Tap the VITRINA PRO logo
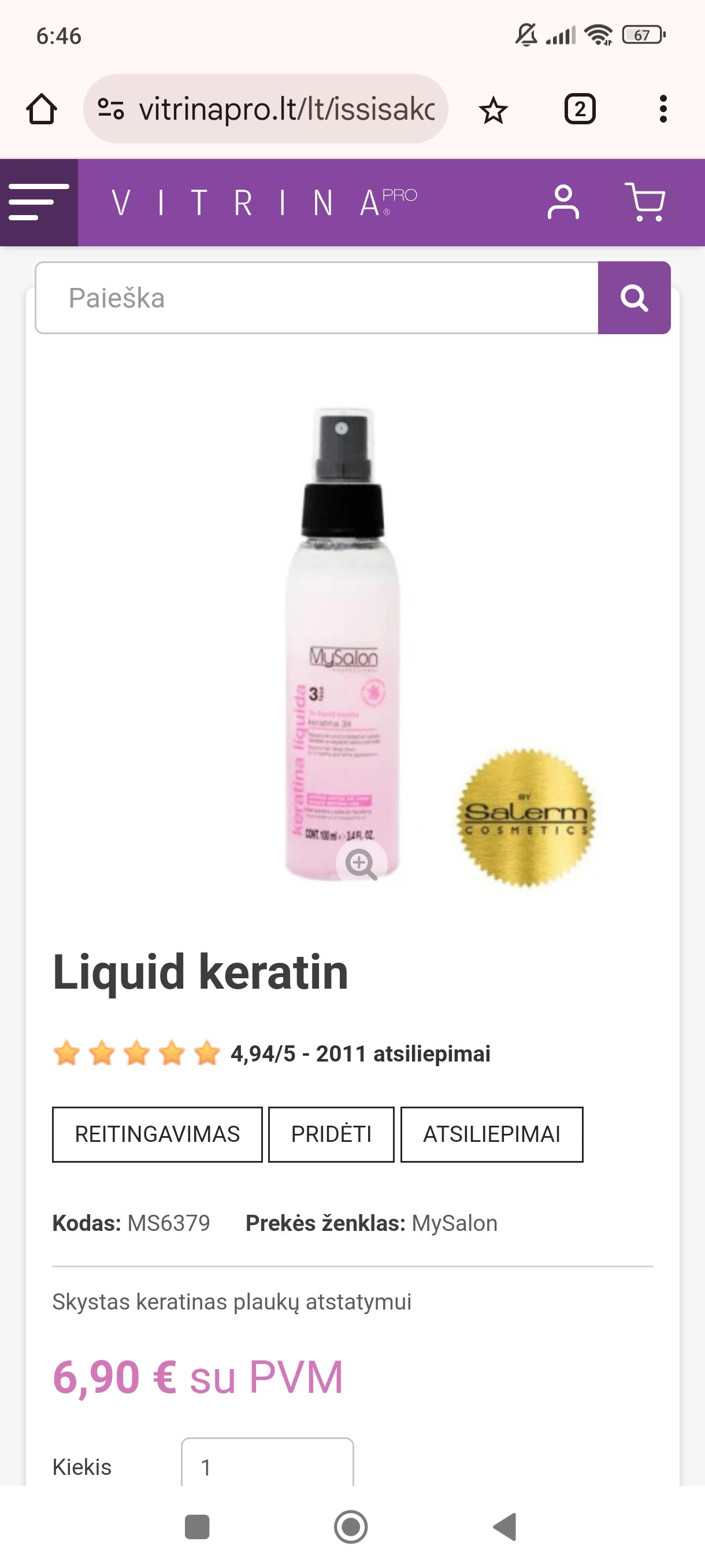 (x=265, y=202)
